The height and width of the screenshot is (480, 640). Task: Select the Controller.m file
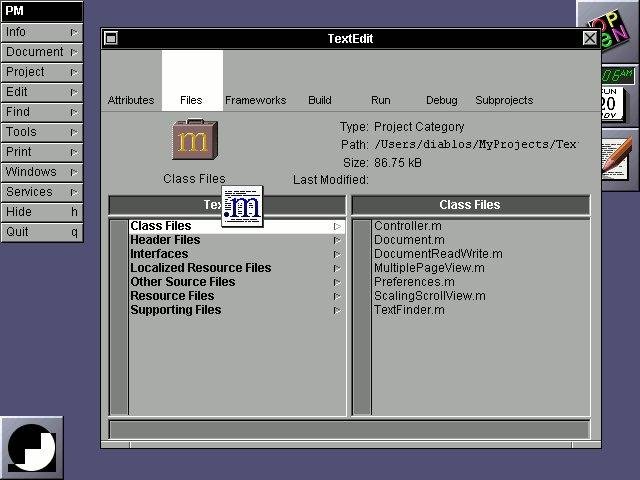click(480, 226)
